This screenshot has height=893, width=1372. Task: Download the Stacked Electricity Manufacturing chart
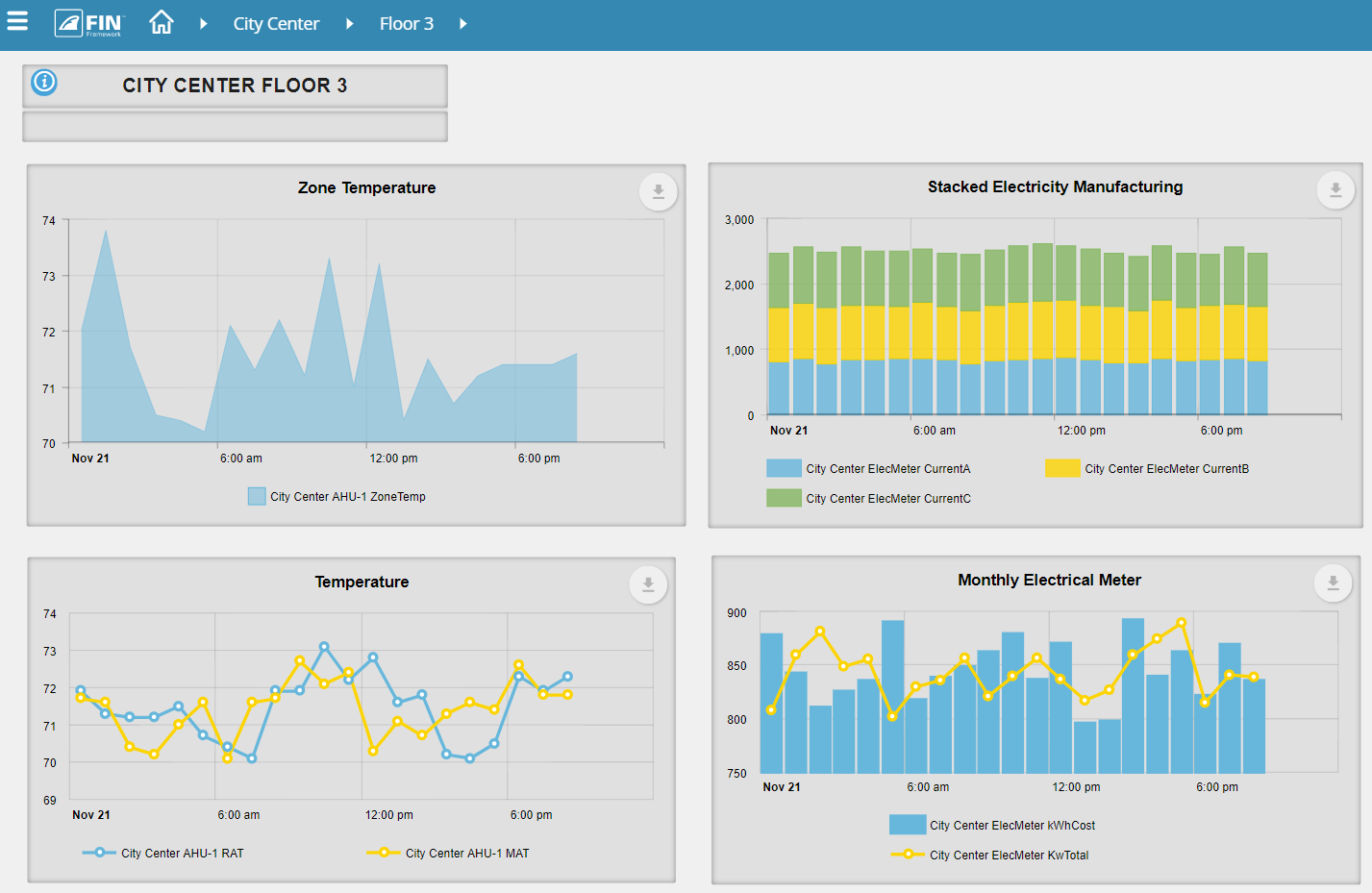(x=1335, y=190)
